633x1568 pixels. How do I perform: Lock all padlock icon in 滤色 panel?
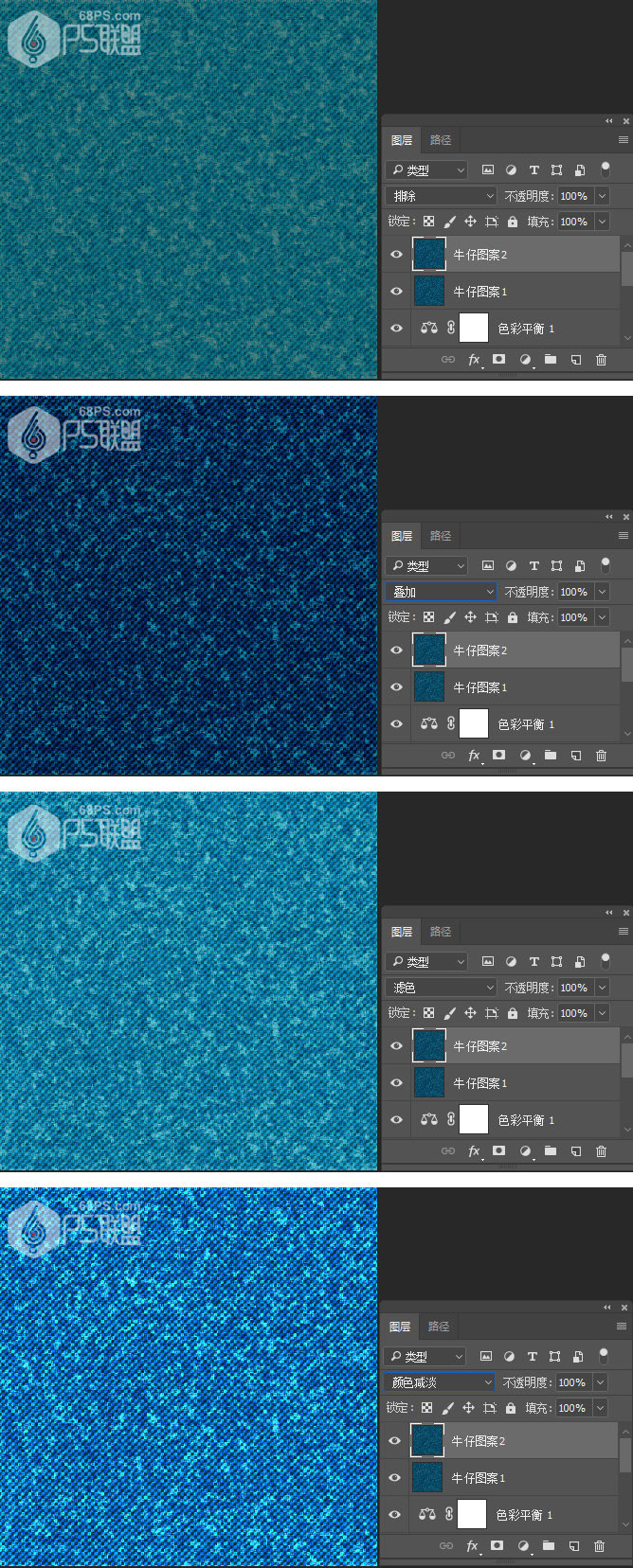(513, 1013)
